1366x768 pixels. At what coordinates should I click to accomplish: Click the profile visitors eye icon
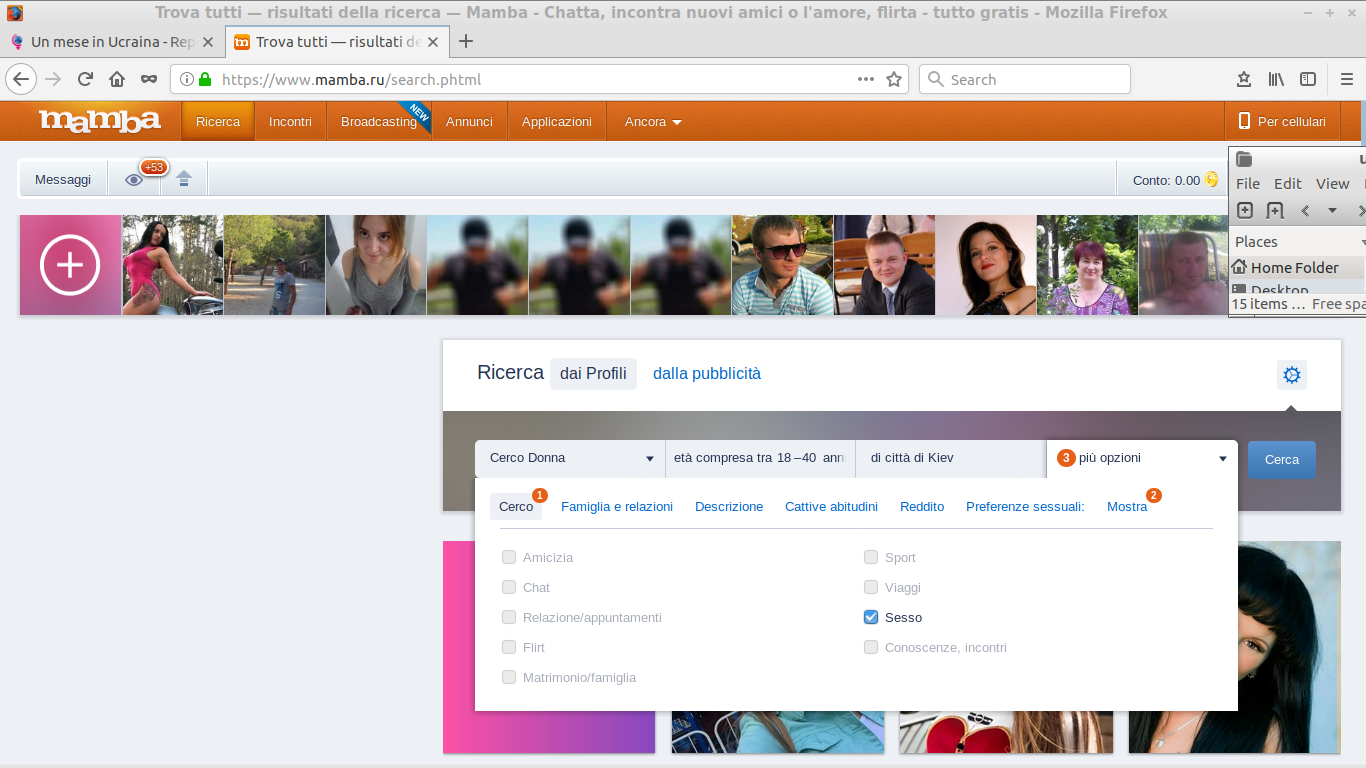click(134, 180)
